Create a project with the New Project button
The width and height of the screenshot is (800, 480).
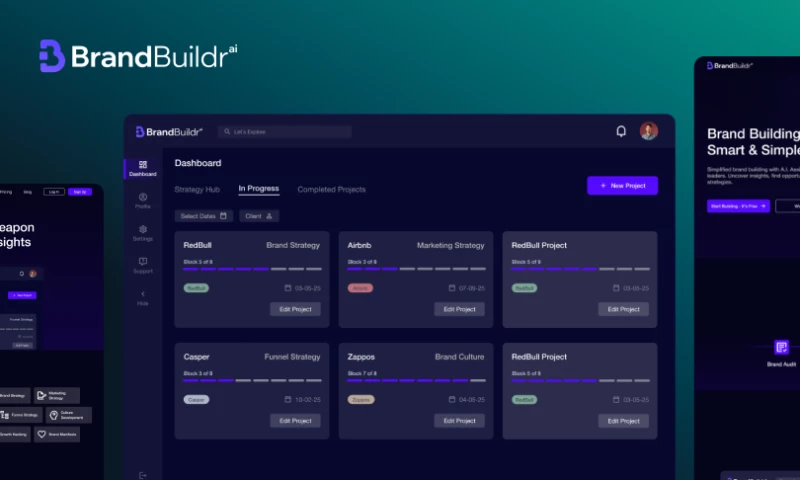tap(622, 186)
